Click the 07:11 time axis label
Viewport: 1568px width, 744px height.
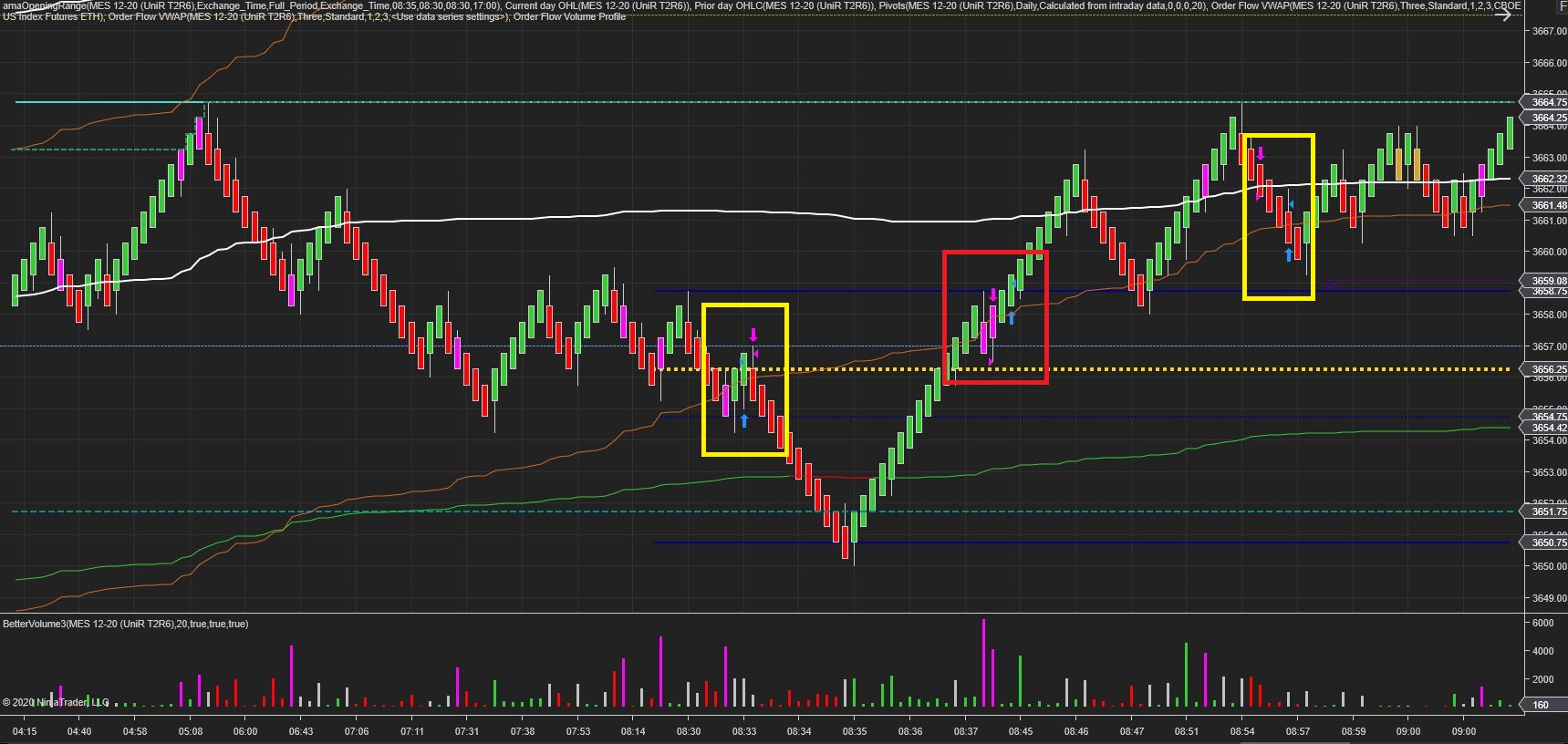pos(411,731)
